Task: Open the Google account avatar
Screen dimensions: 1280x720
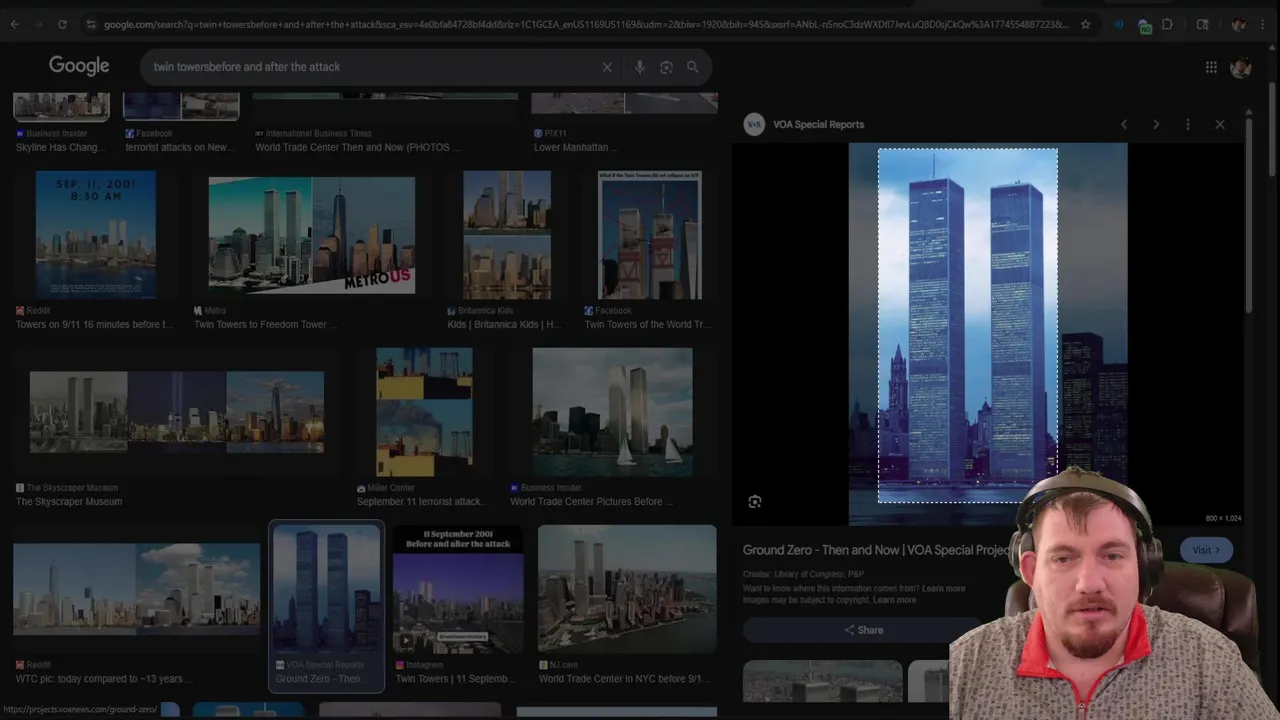Action: (x=1241, y=67)
